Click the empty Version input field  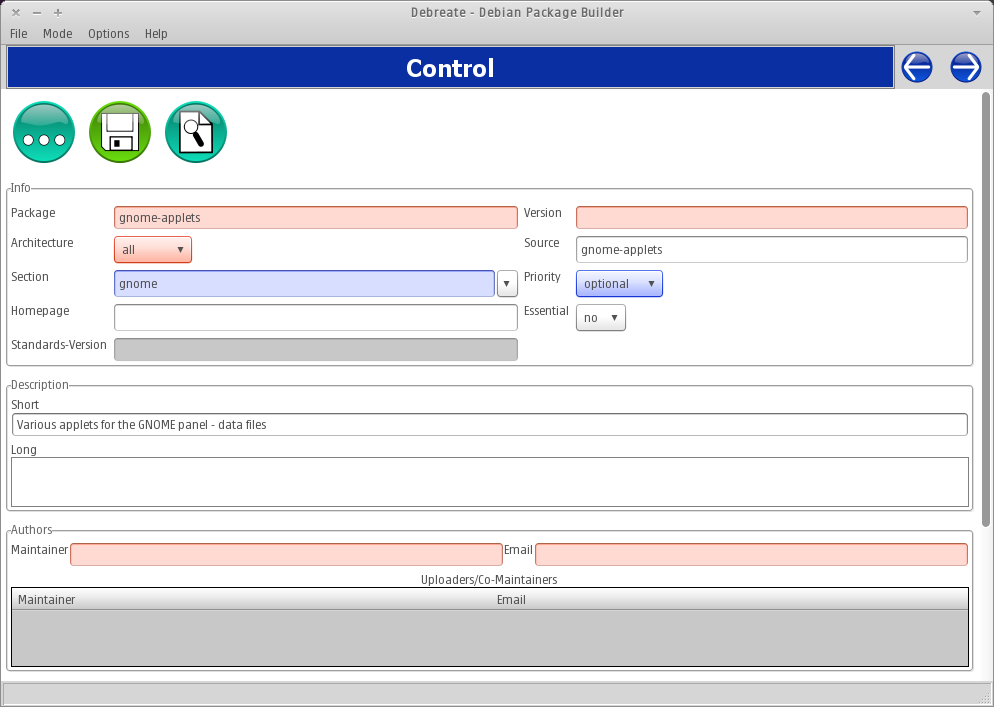click(771, 217)
